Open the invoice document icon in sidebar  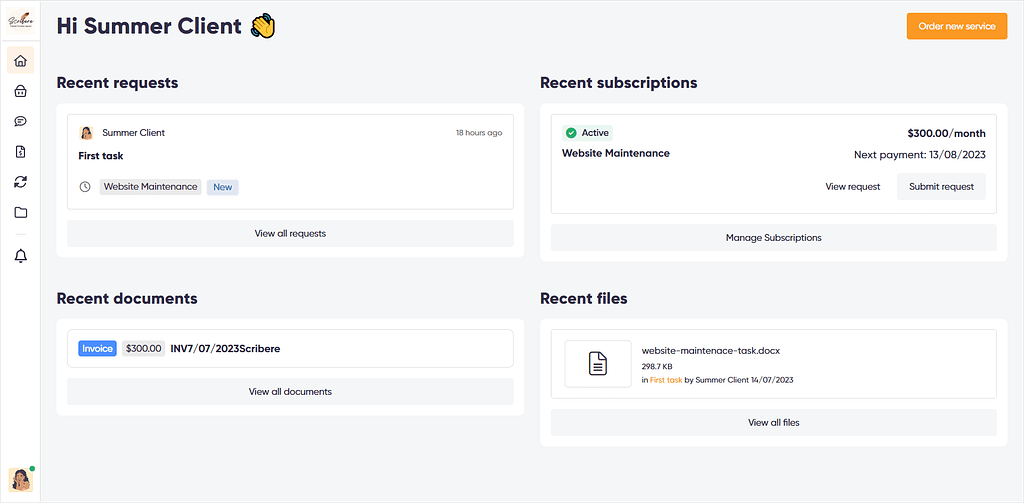pos(20,152)
